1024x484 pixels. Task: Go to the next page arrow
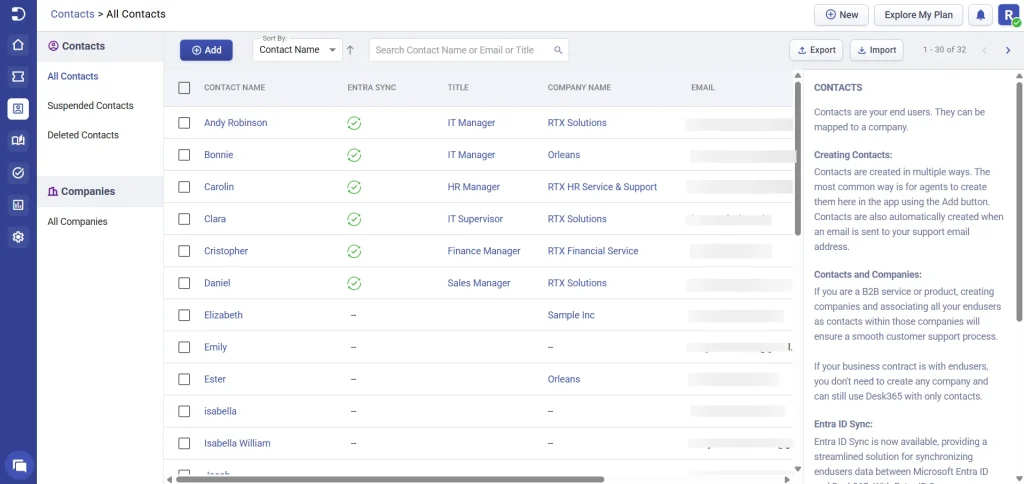pos(1008,50)
